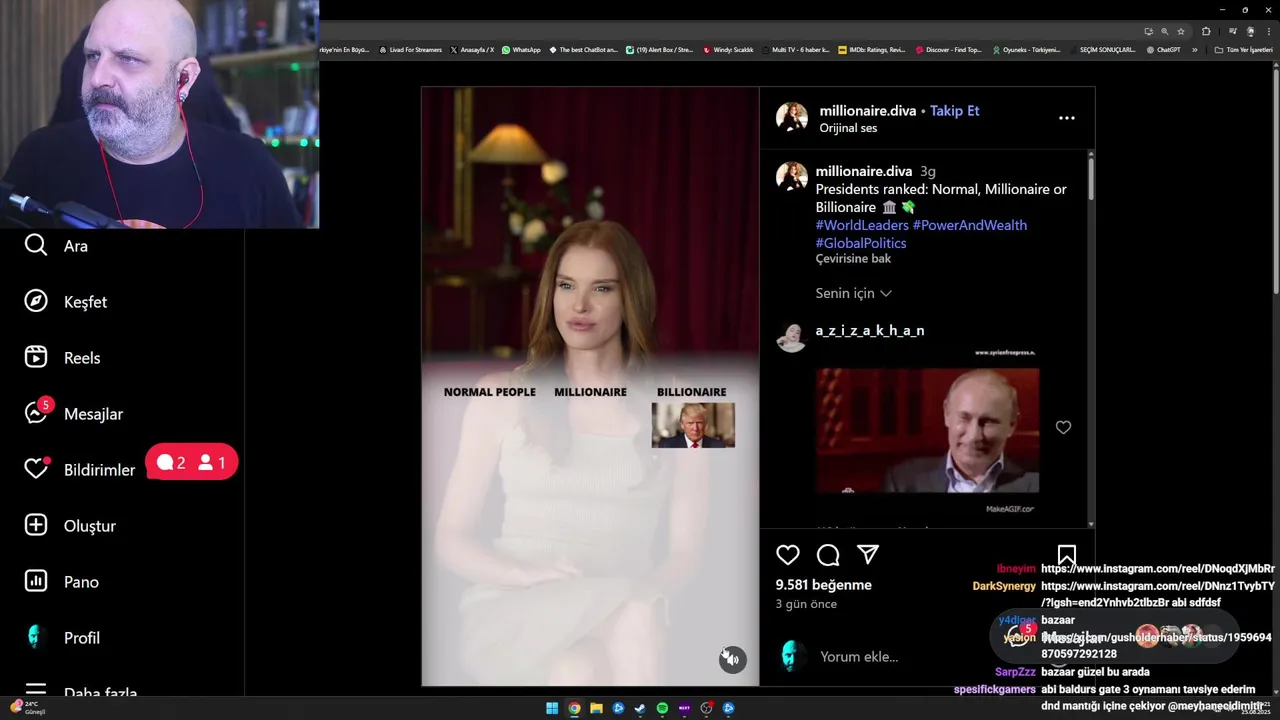Viewport: 1280px width, 720px height.
Task: Bookmark this page with star icon
Action: tap(1181, 31)
